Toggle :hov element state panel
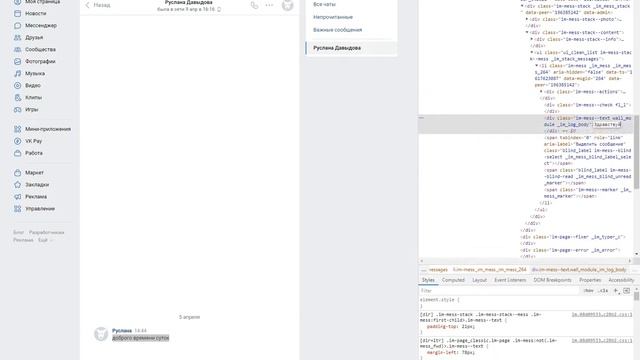Viewport: 640px width, 360px height. click(589, 291)
